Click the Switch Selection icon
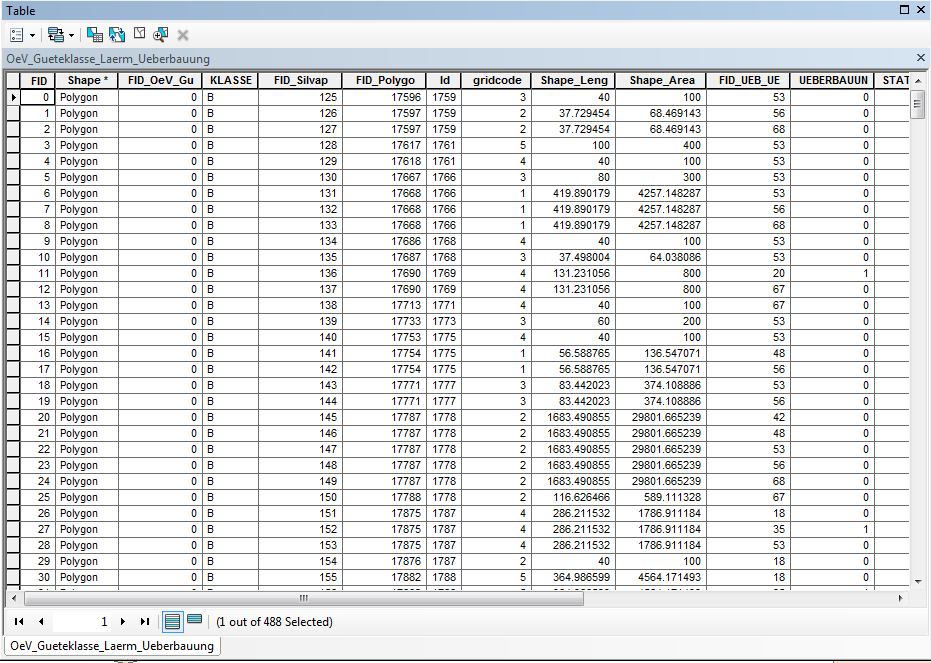The height and width of the screenshot is (663, 931). point(117,34)
